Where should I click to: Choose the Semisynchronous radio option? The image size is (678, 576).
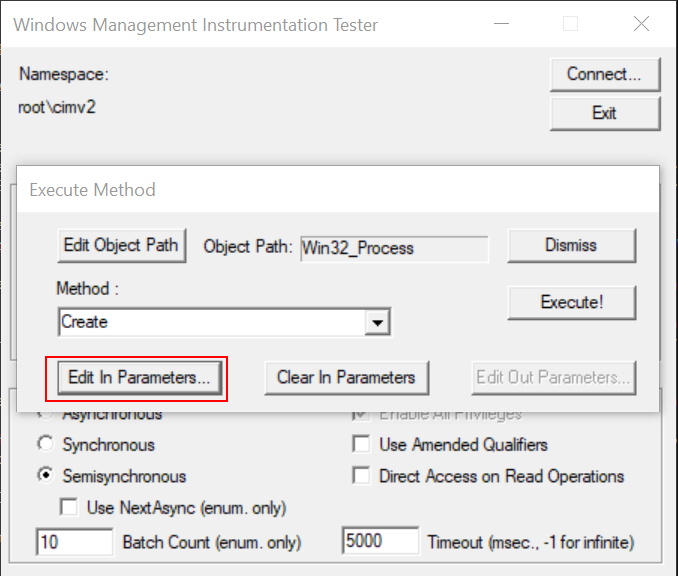44,476
